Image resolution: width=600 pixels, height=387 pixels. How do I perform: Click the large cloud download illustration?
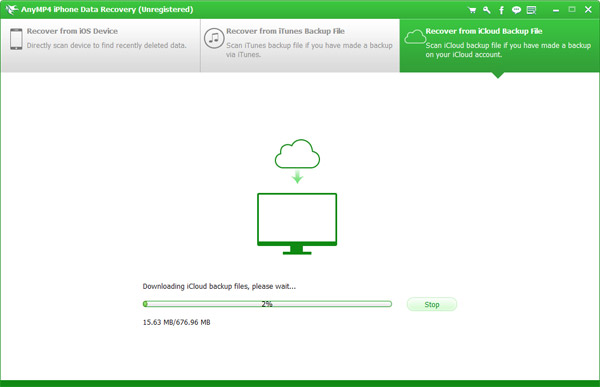(297, 154)
